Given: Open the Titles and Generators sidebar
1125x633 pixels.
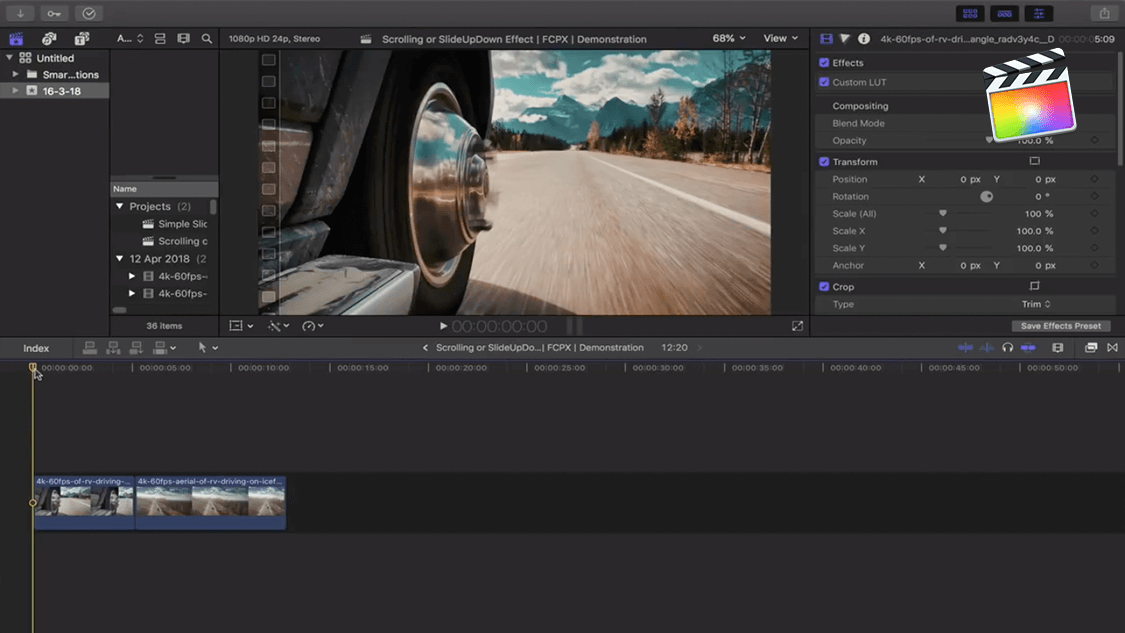Looking at the screenshot, I should coord(82,39).
